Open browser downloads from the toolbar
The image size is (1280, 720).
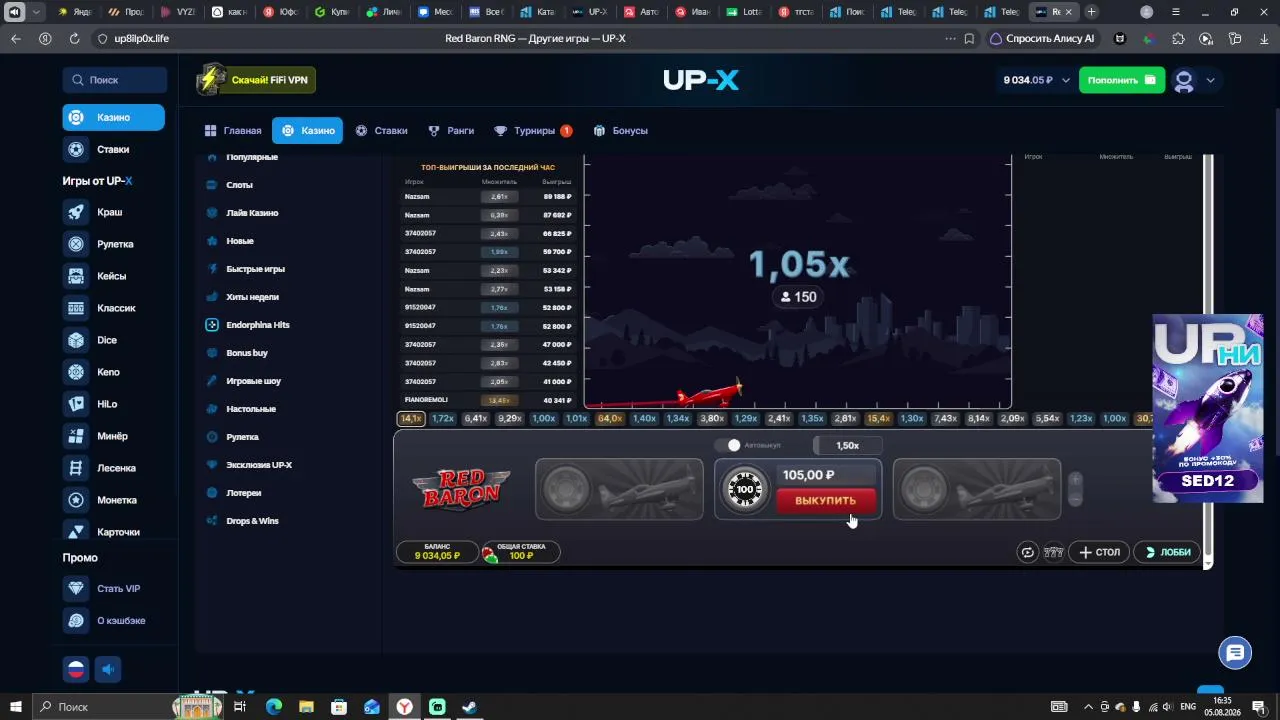tap(1264, 39)
